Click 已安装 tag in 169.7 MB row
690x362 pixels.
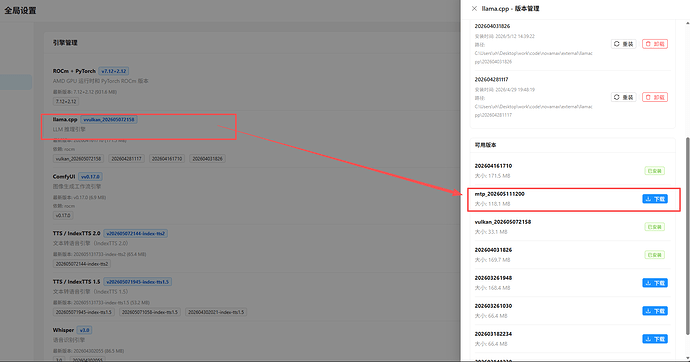[654, 255]
